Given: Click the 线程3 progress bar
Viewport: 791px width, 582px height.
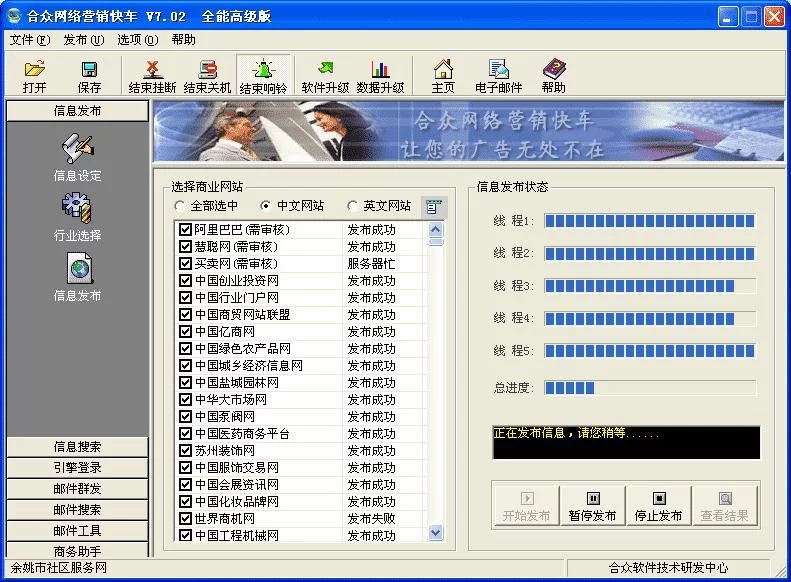Looking at the screenshot, I should pyautogui.click(x=650, y=286).
